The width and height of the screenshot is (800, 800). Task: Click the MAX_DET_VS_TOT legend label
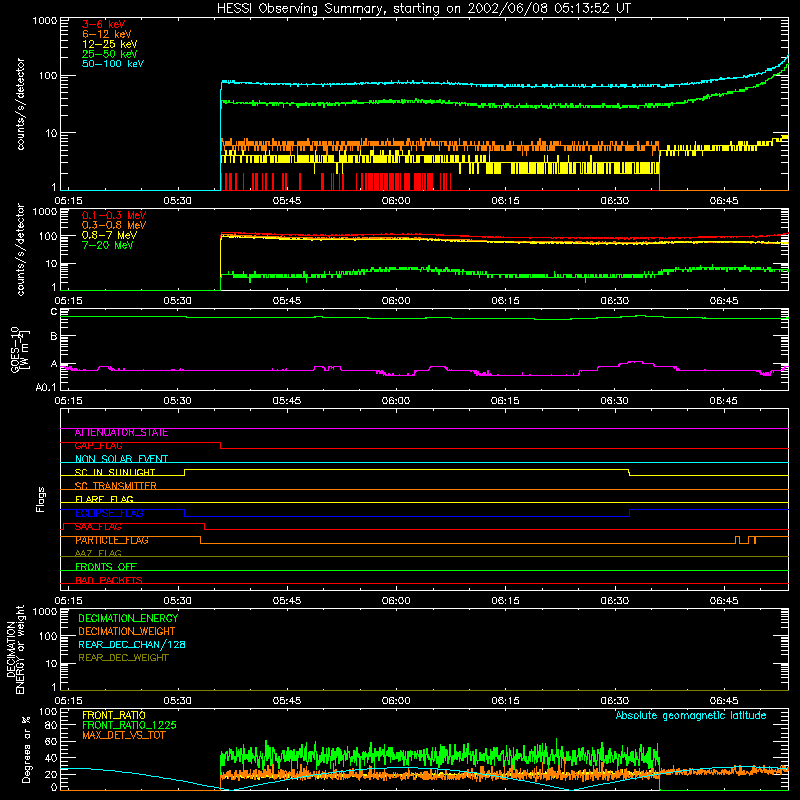[123, 735]
